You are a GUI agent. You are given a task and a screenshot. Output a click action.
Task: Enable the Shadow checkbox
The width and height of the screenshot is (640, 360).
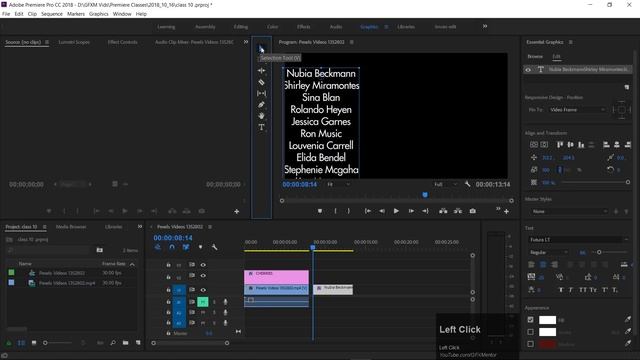(530, 344)
